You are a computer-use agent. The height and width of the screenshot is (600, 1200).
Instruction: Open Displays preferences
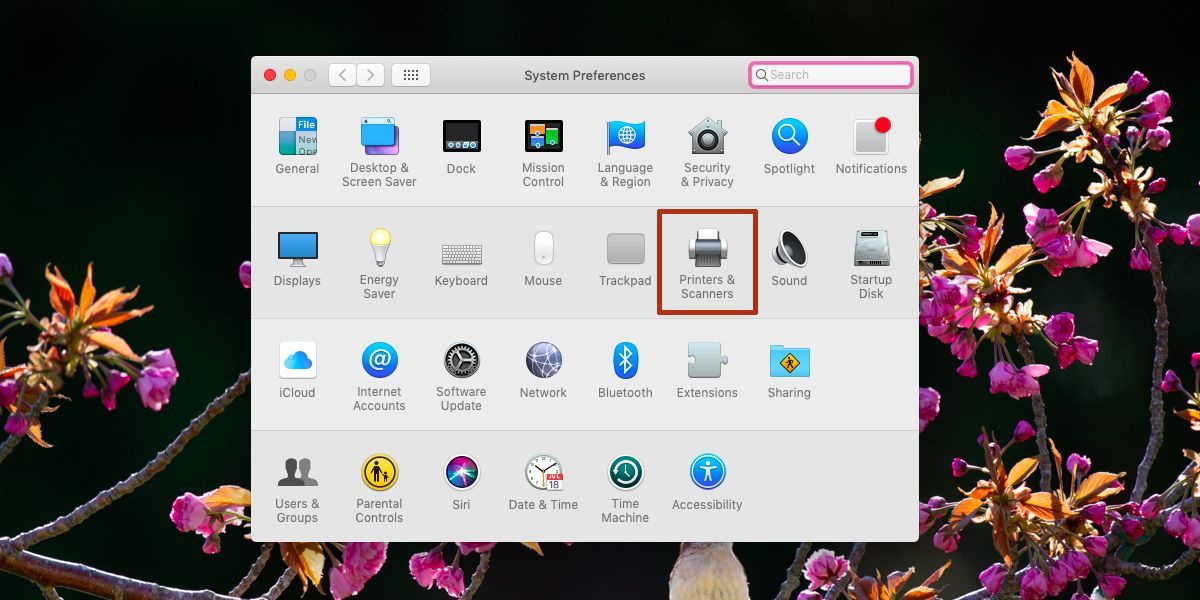297,258
